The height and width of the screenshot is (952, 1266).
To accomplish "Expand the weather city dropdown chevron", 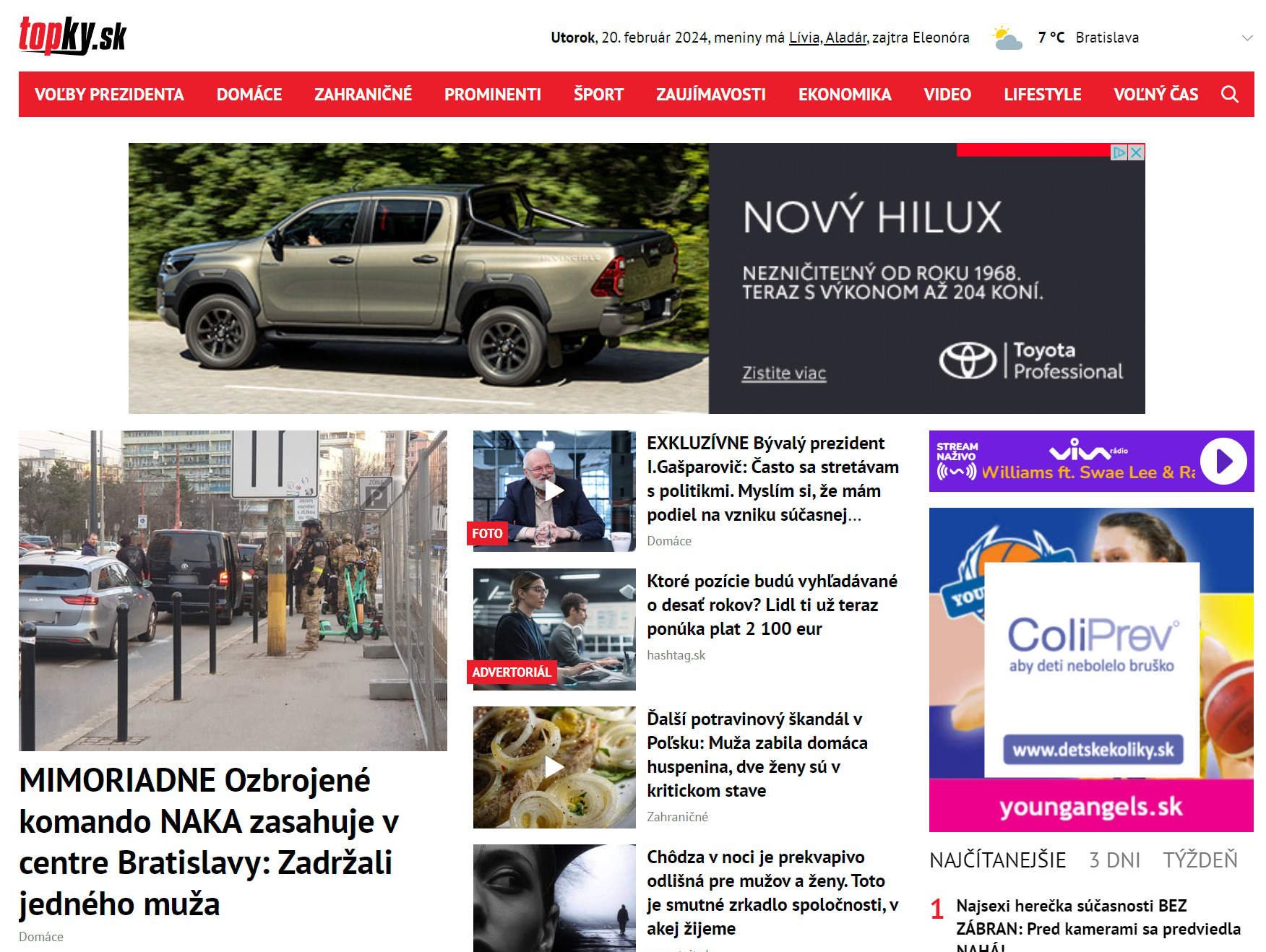I will [1246, 38].
